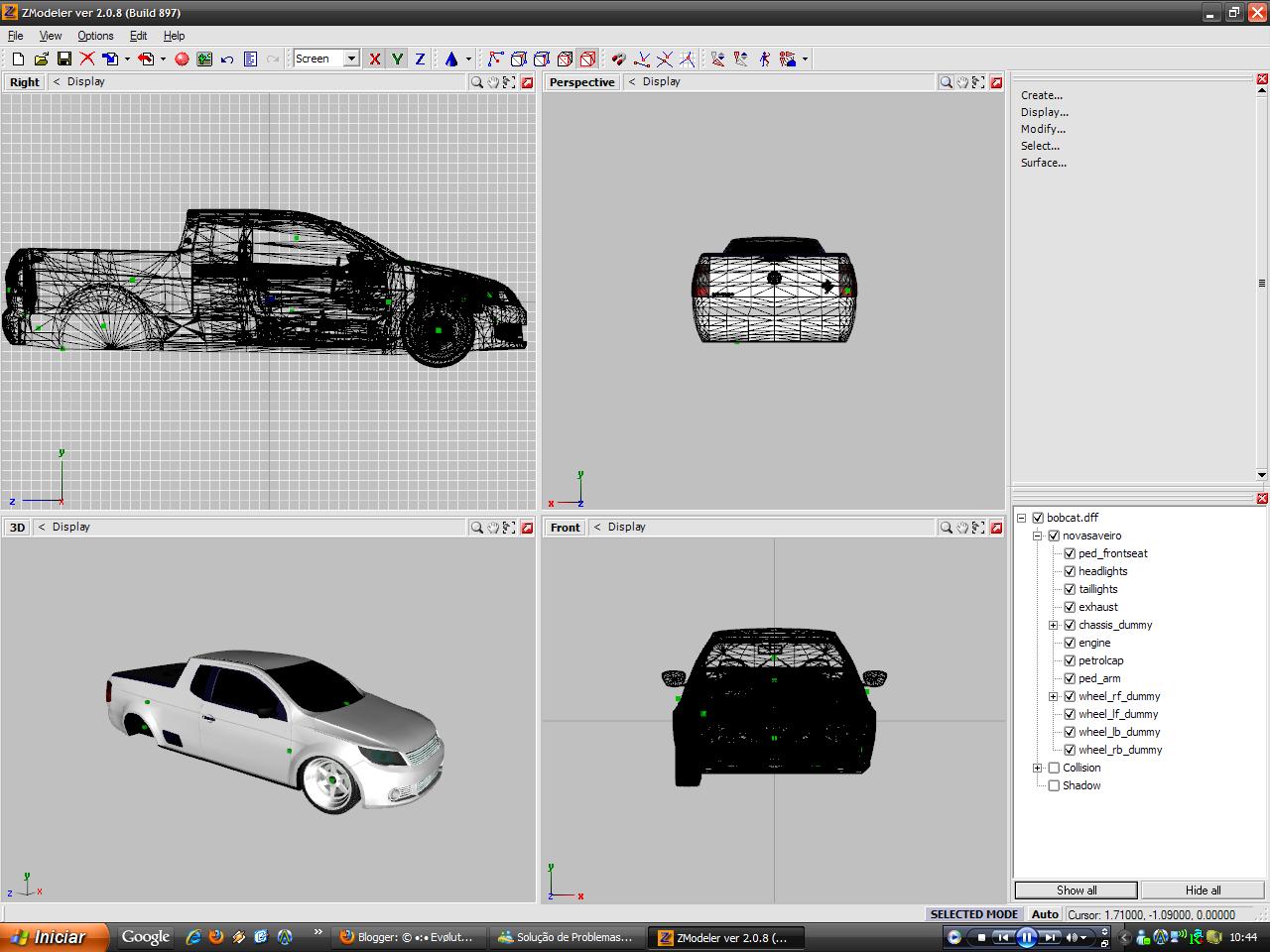
Task: Enable the Collision checkbox
Action: pos(1054,768)
